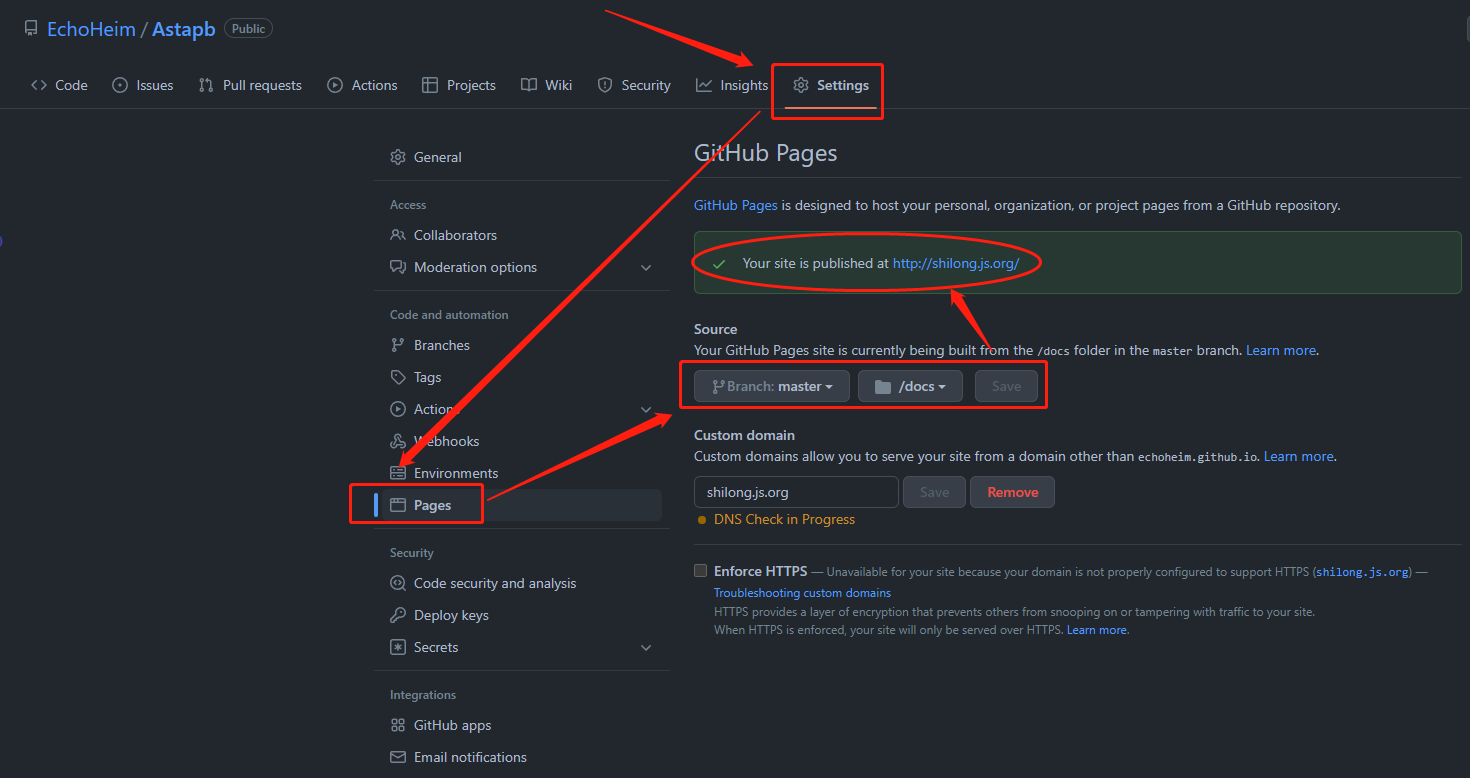
Task: Click the gear icon beside General
Action: pos(398,157)
